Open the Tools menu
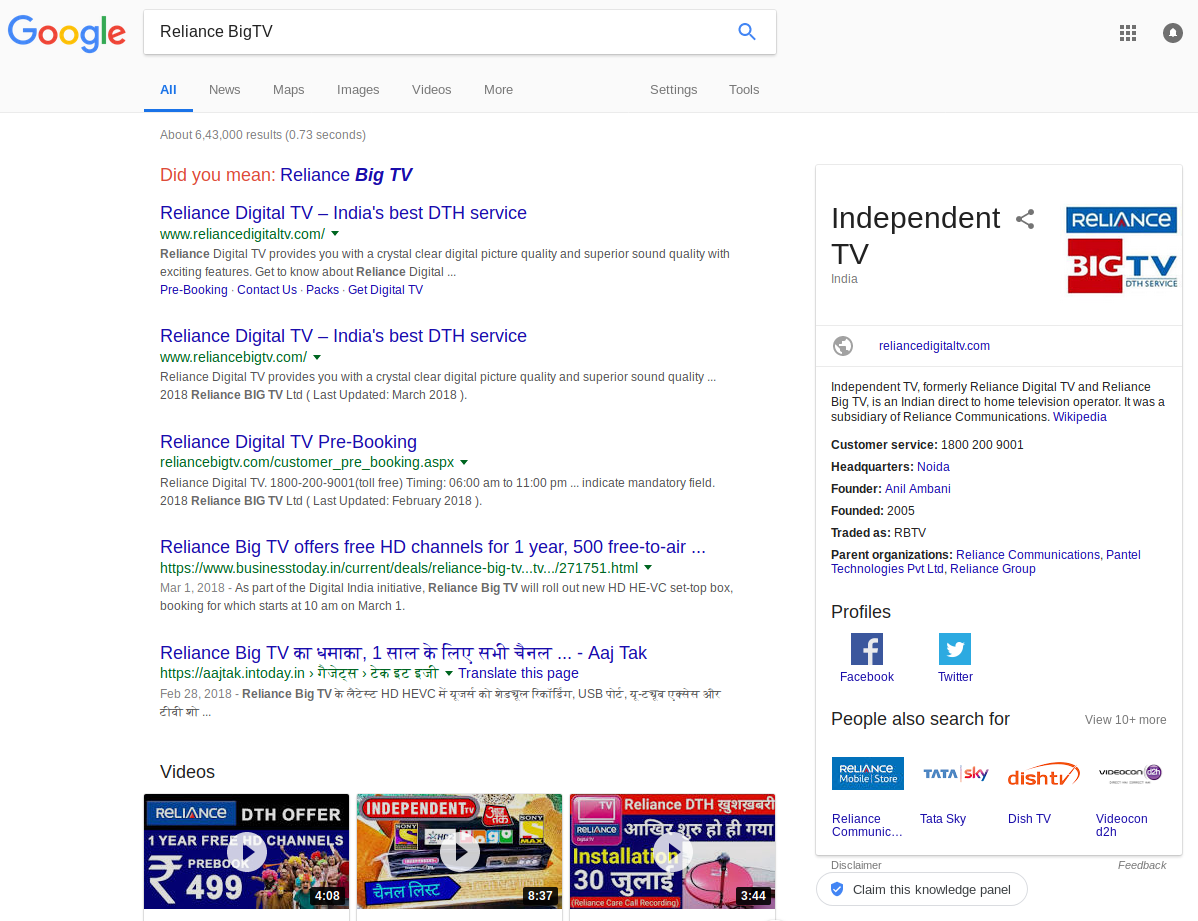 click(x=743, y=89)
